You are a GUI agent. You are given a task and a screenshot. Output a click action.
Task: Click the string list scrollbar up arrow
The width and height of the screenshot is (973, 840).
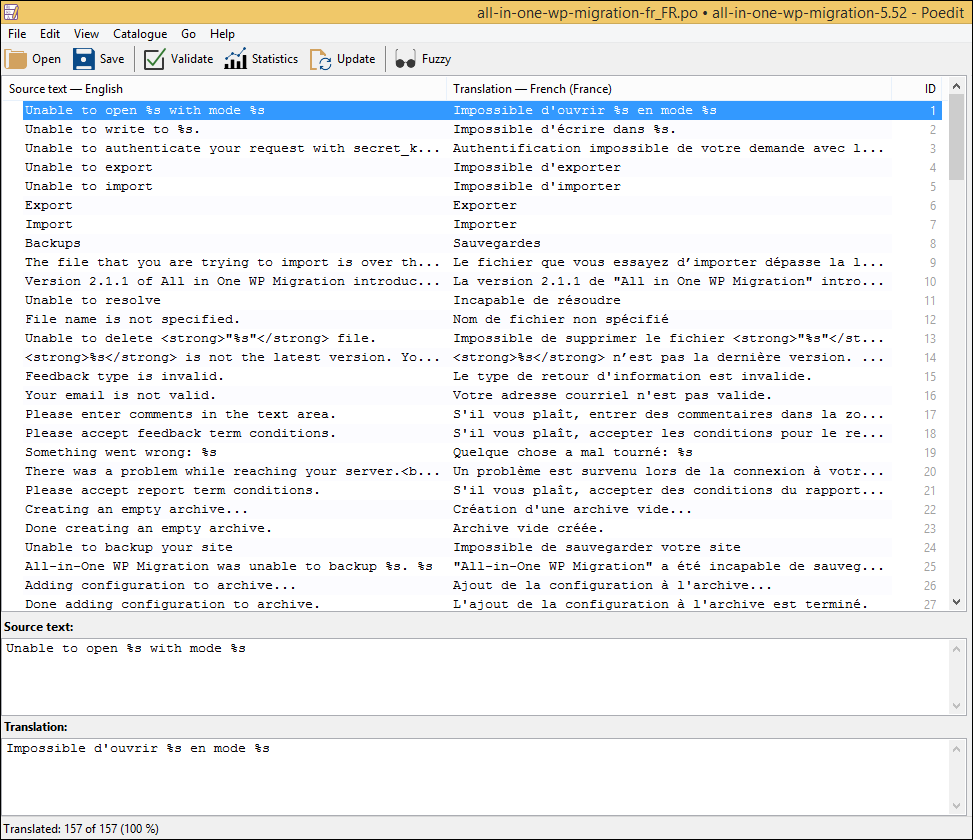[x=956, y=86]
